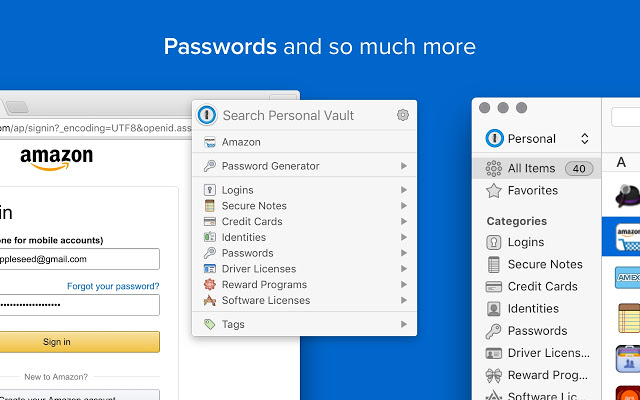Click the Secure Notes icon in sidebar
This screenshot has width=640, height=400.
(x=493, y=264)
